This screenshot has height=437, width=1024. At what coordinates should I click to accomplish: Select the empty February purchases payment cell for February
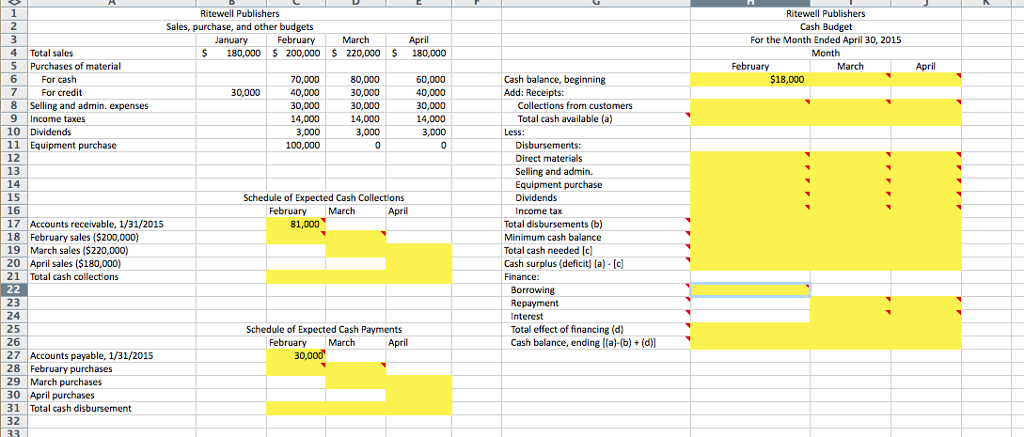tap(296, 369)
